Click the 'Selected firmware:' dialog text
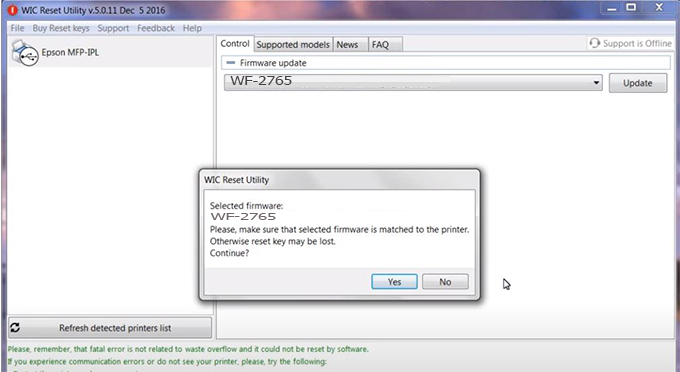 click(246, 206)
